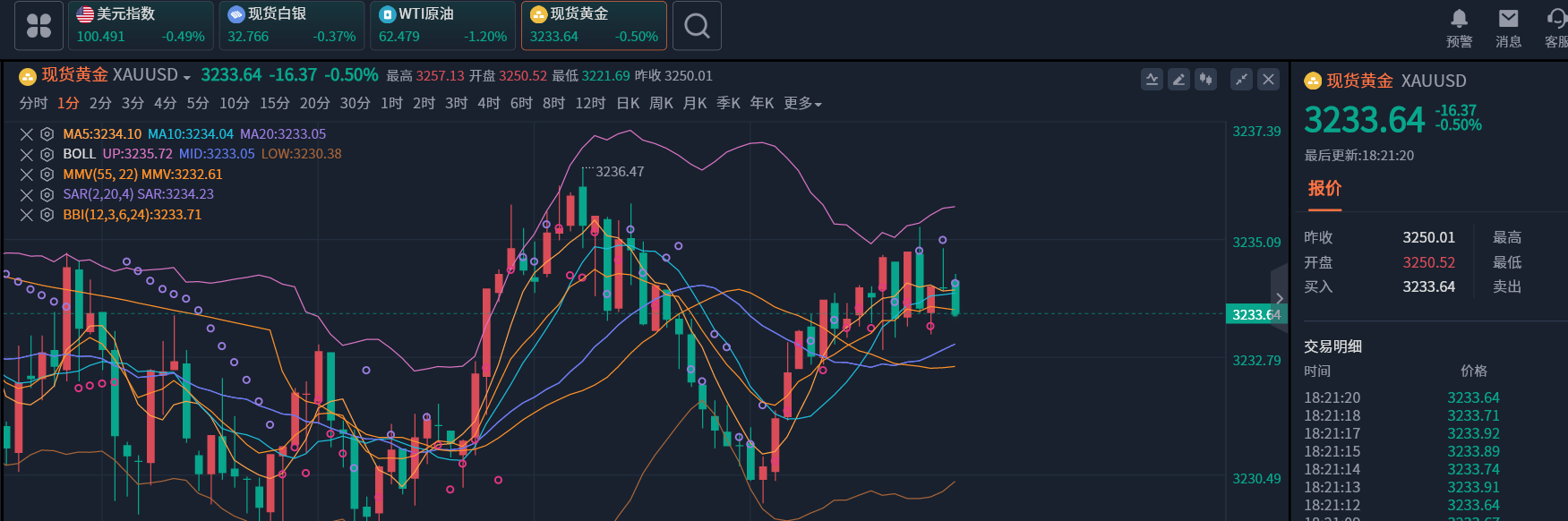
Task: Select the pencil drawing tool
Action: pyautogui.click(x=1178, y=80)
